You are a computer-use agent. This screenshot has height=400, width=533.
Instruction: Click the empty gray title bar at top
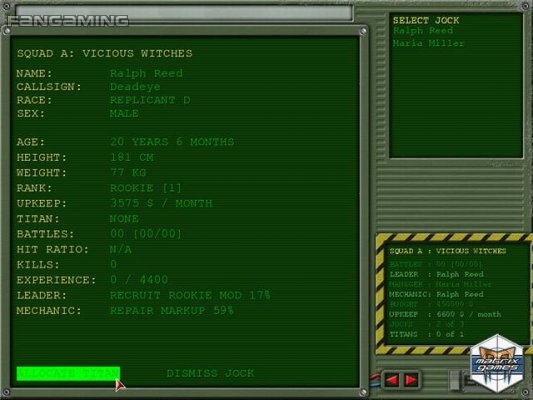pos(184,12)
